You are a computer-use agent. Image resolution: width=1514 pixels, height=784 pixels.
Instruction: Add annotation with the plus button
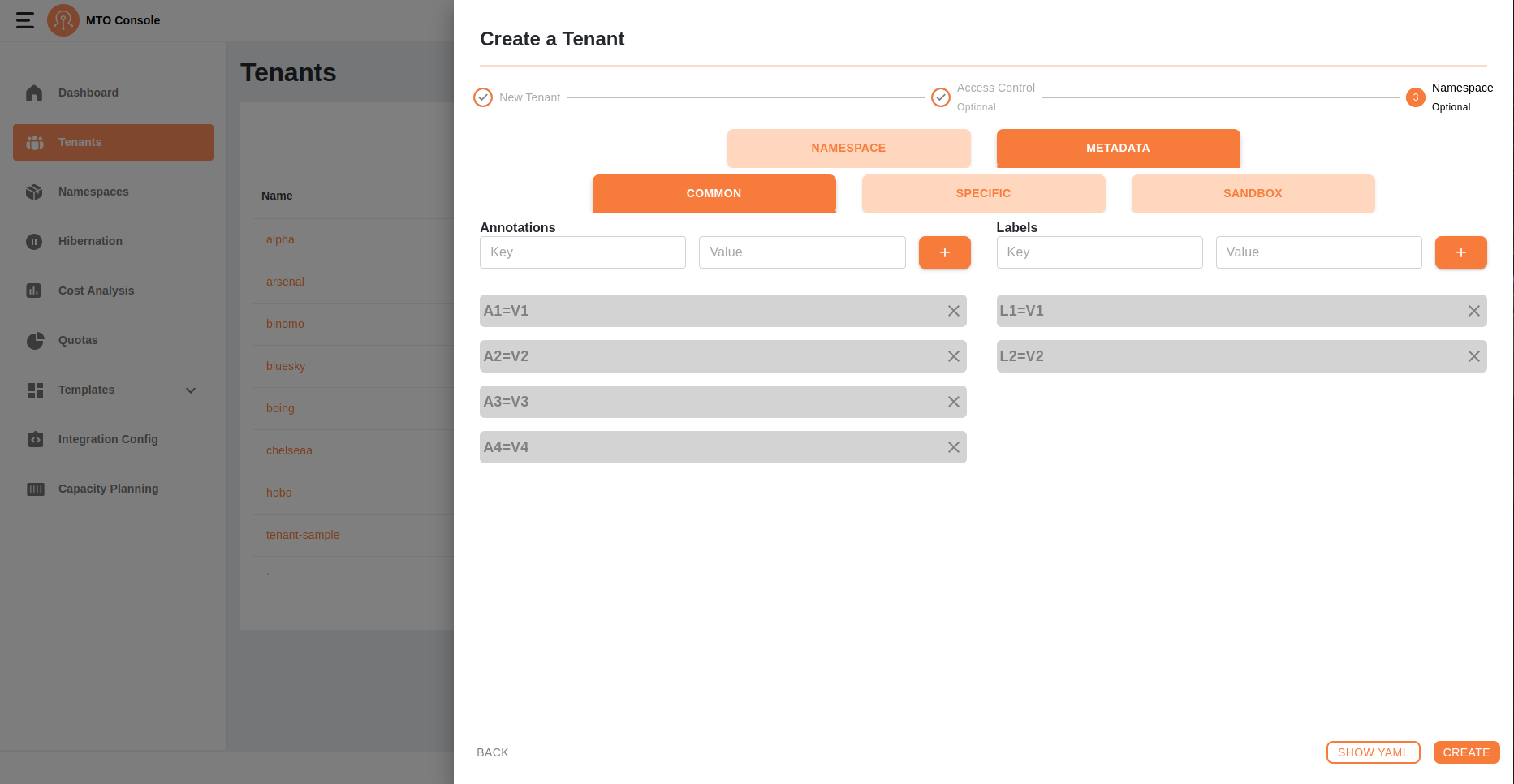coord(945,252)
